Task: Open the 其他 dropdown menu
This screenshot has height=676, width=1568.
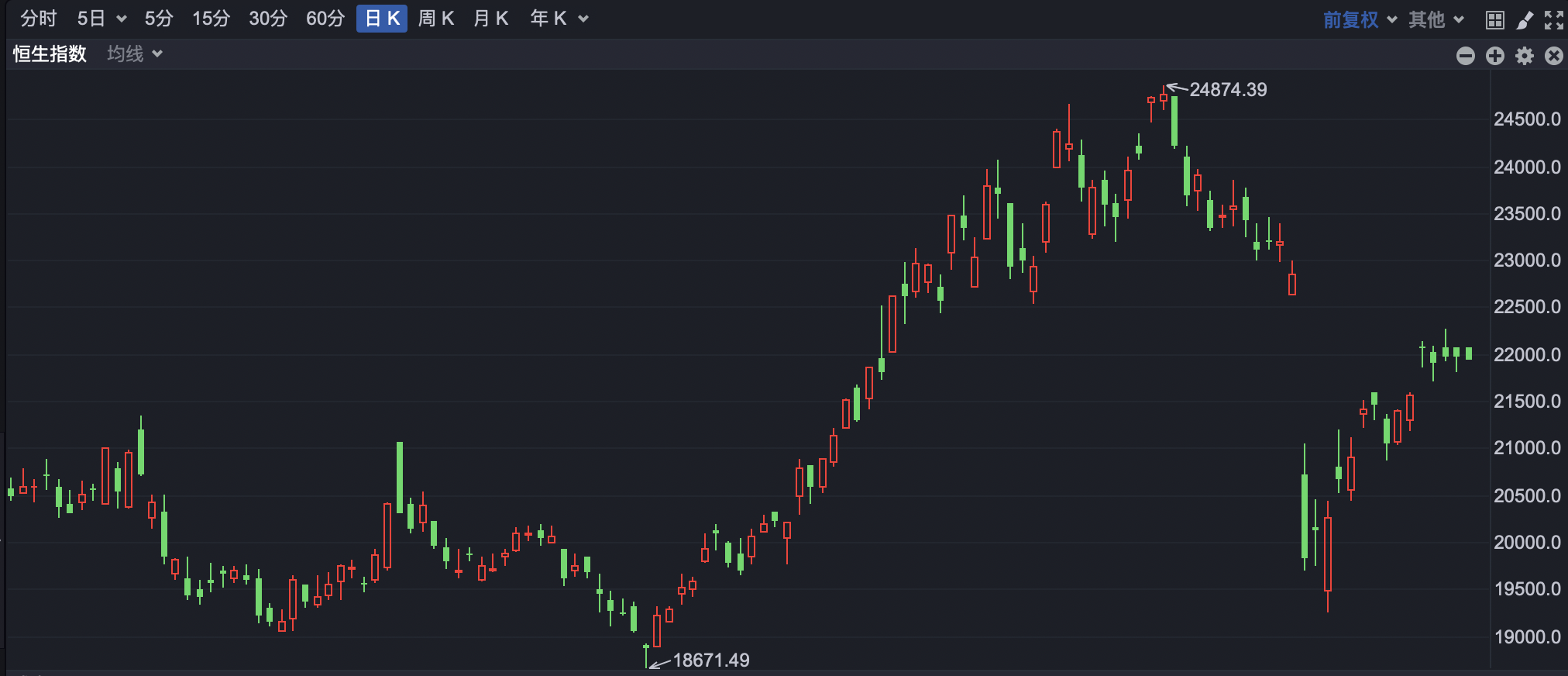Action: pyautogui.click(x=1436, y=20)
